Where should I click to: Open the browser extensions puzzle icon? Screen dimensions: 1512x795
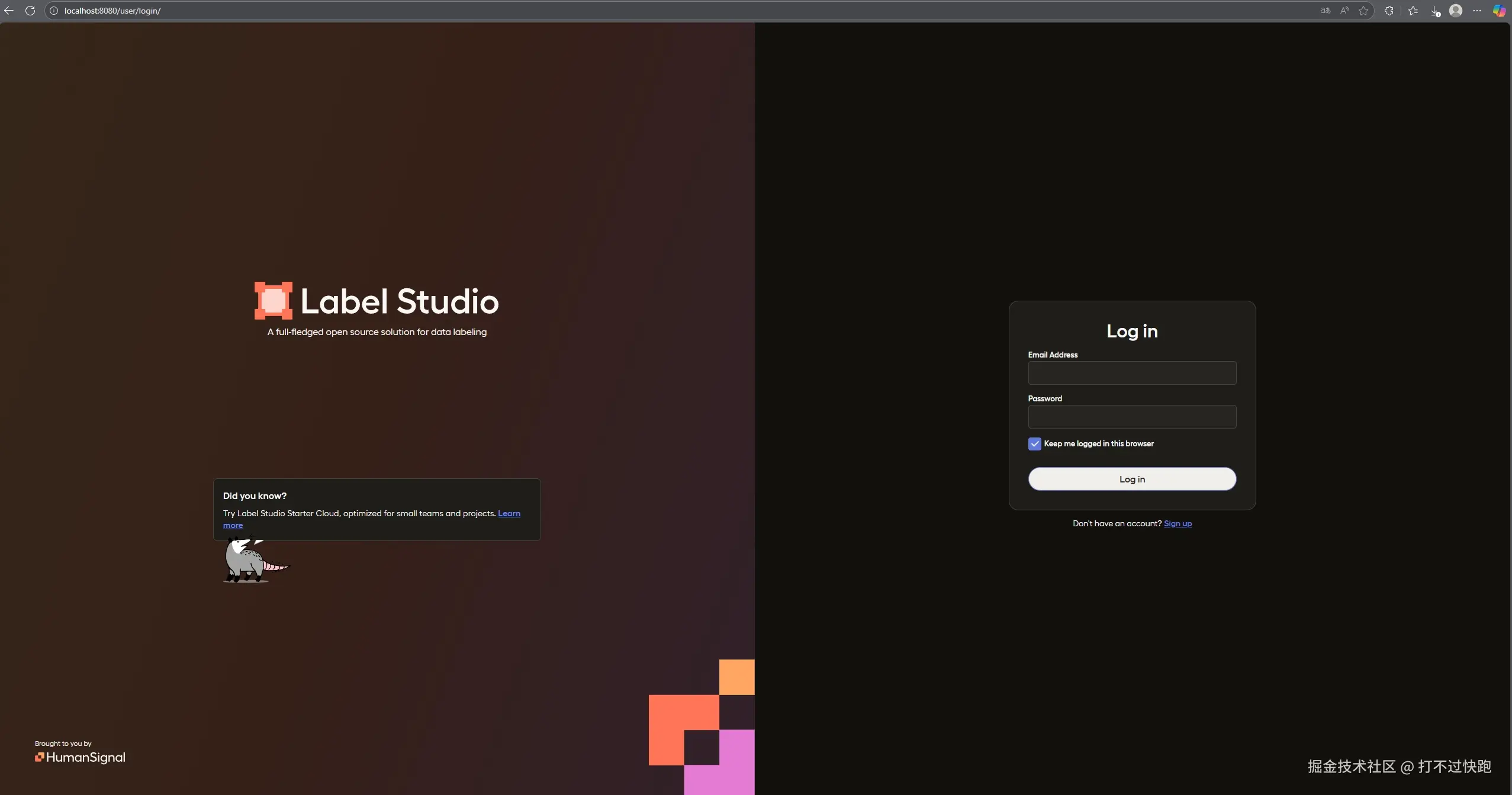pos(1389,11)
